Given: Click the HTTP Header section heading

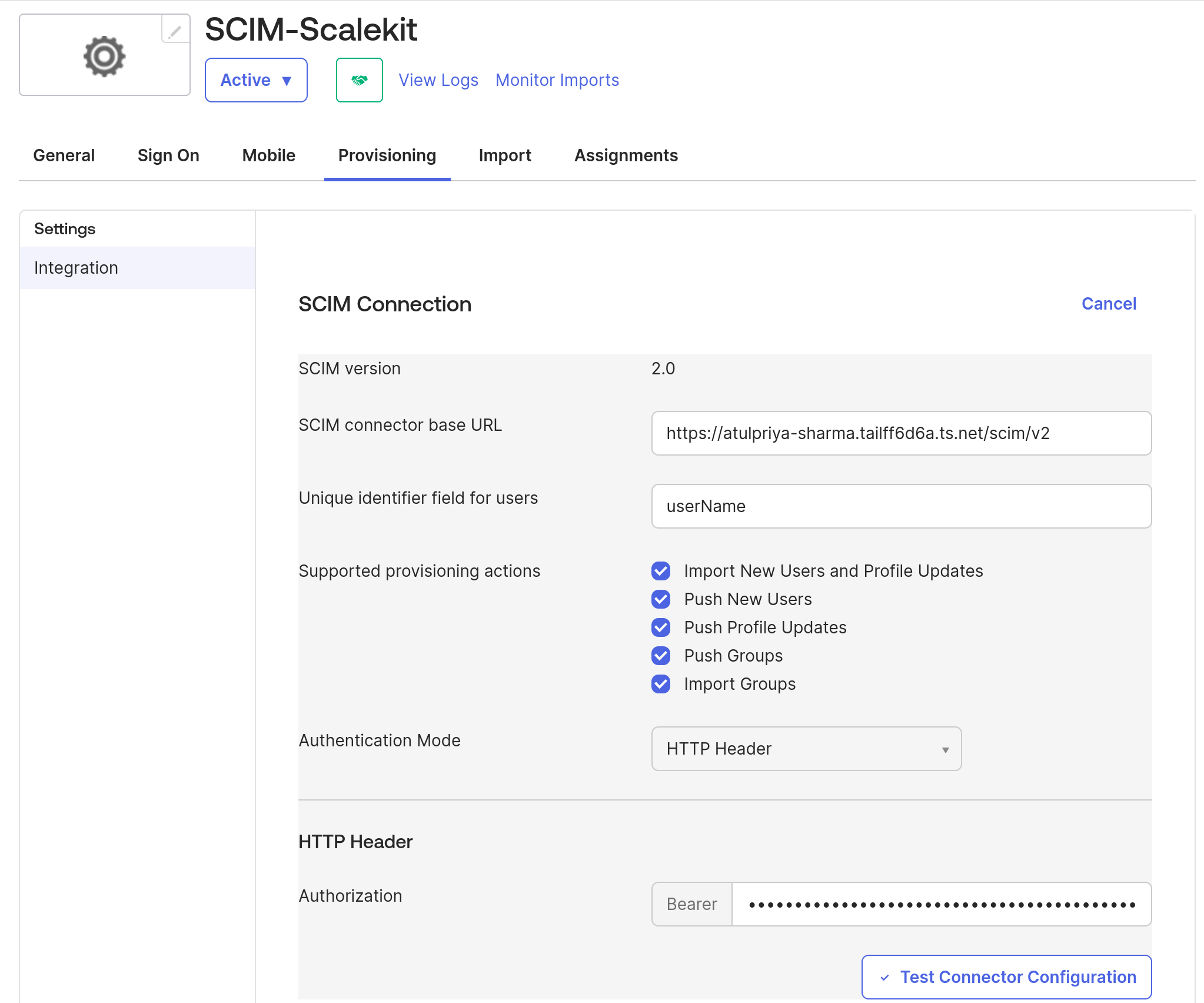Looking at the screenshot, I should [355, 842].
